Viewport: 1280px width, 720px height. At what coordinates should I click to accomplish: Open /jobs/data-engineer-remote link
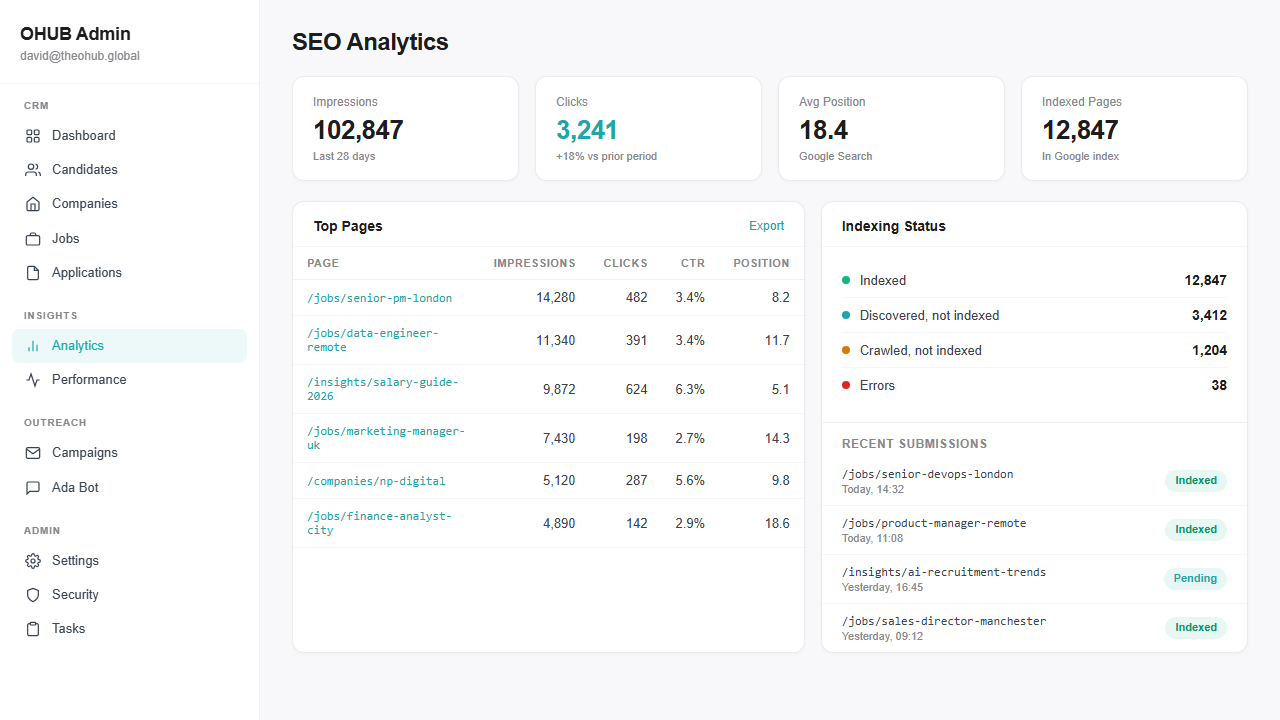372,340
